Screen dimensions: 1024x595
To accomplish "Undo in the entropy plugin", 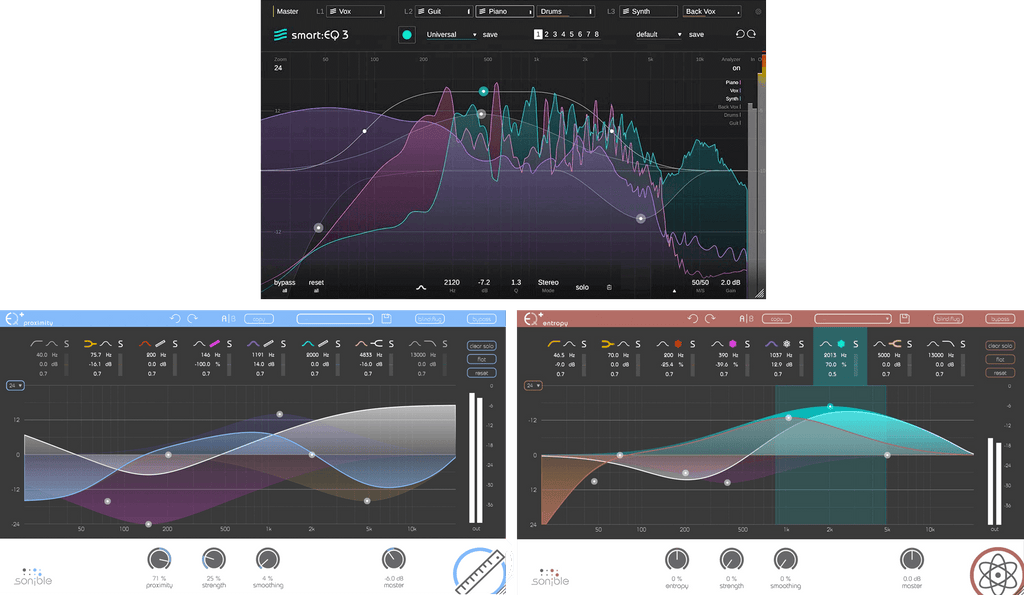I will 693,319.
